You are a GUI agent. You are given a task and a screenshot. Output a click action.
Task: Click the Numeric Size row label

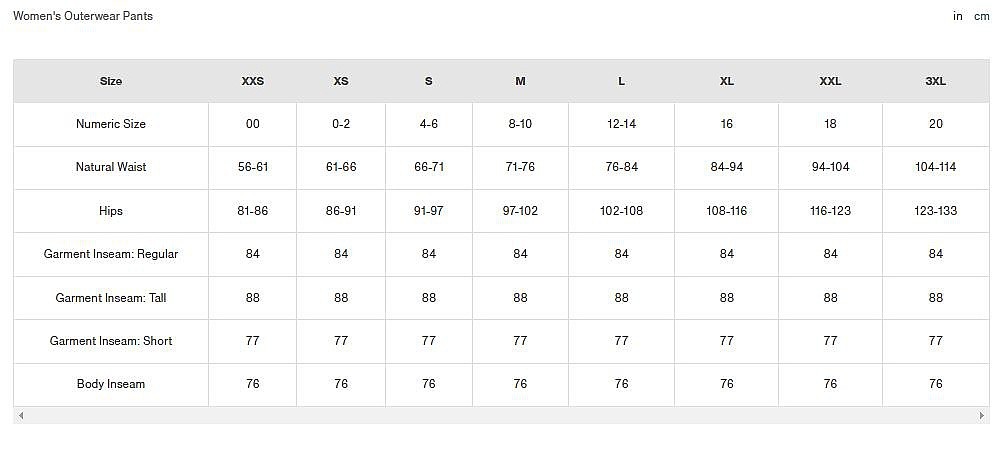111,124
